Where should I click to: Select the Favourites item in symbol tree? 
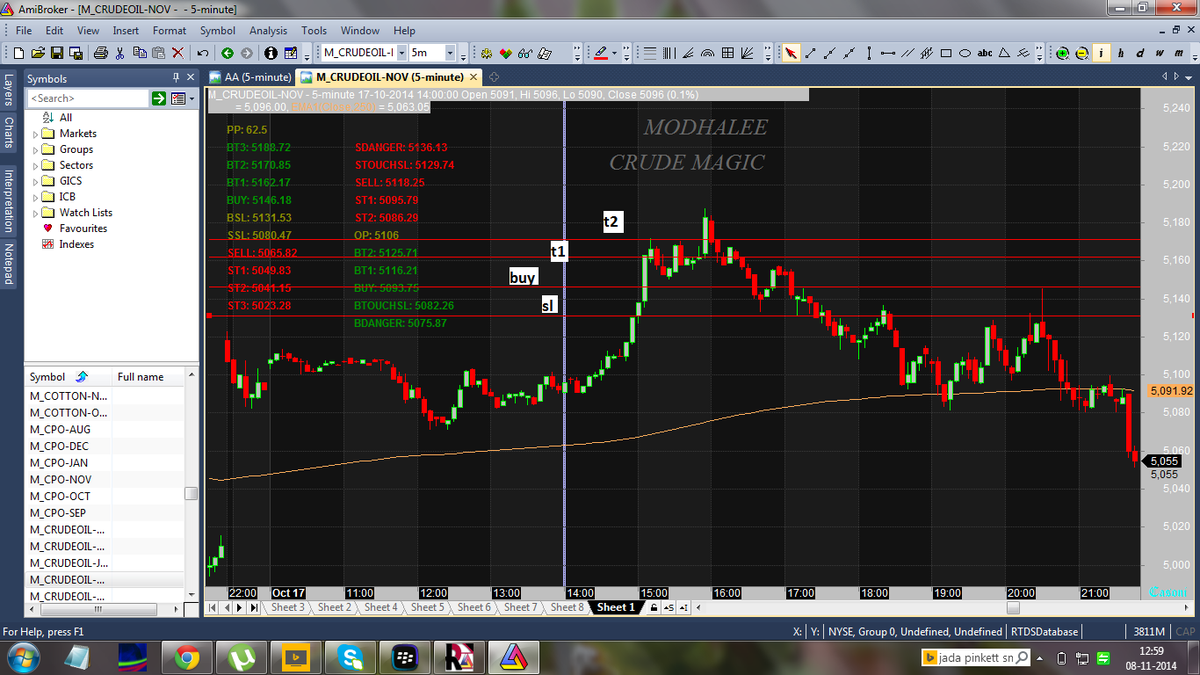pos(82,228)
